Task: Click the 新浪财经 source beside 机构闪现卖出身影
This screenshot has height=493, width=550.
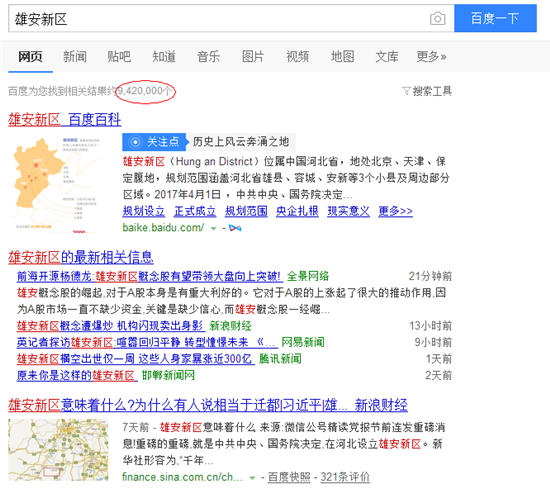Action: pos(230,326)
